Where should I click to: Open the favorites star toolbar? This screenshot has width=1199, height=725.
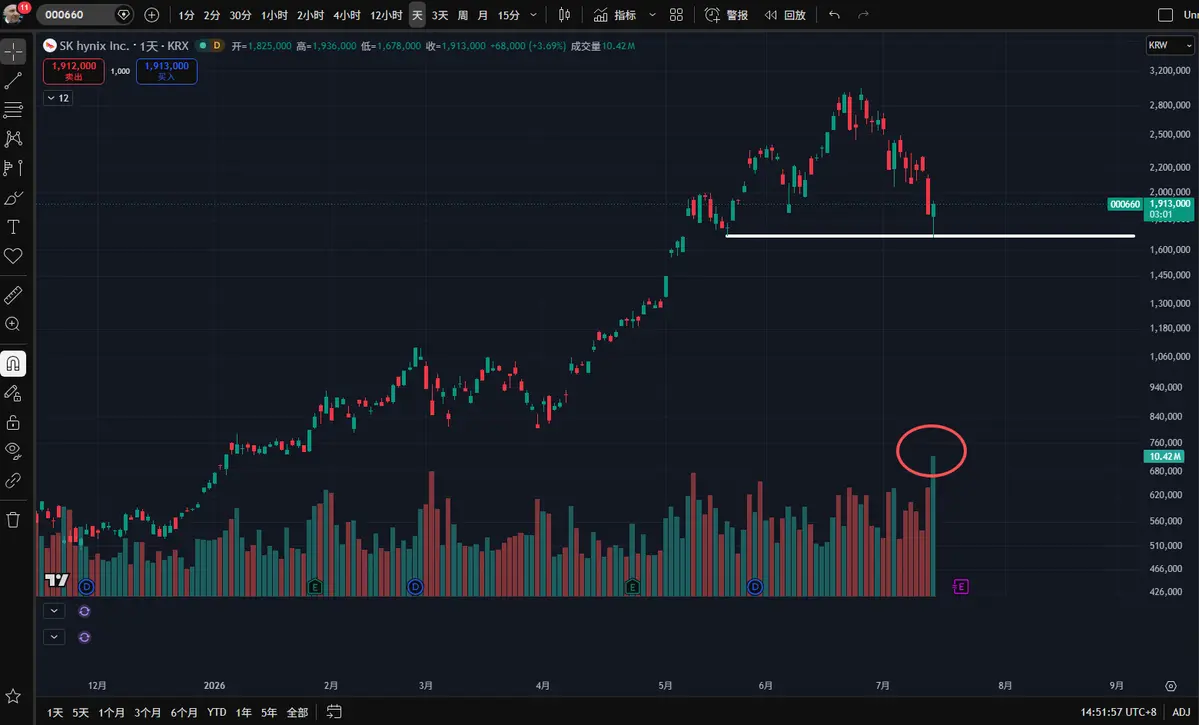tap(13, 696)
